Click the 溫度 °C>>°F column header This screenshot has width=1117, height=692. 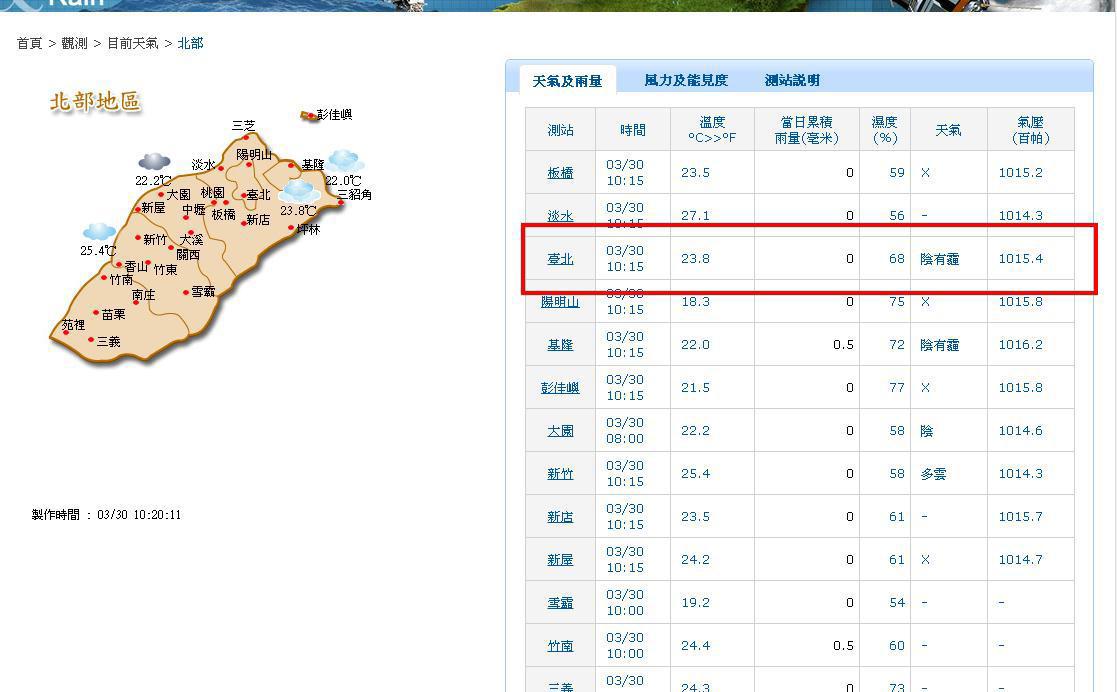[712, 130]
